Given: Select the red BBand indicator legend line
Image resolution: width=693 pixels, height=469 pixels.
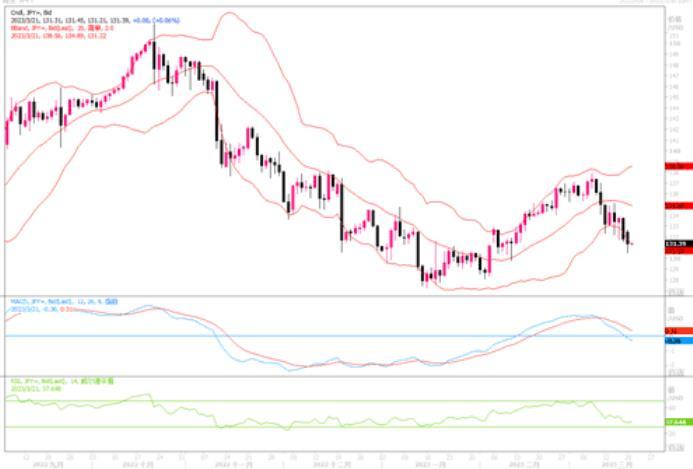Looking at the screenshot, I should tap(62, 28).
